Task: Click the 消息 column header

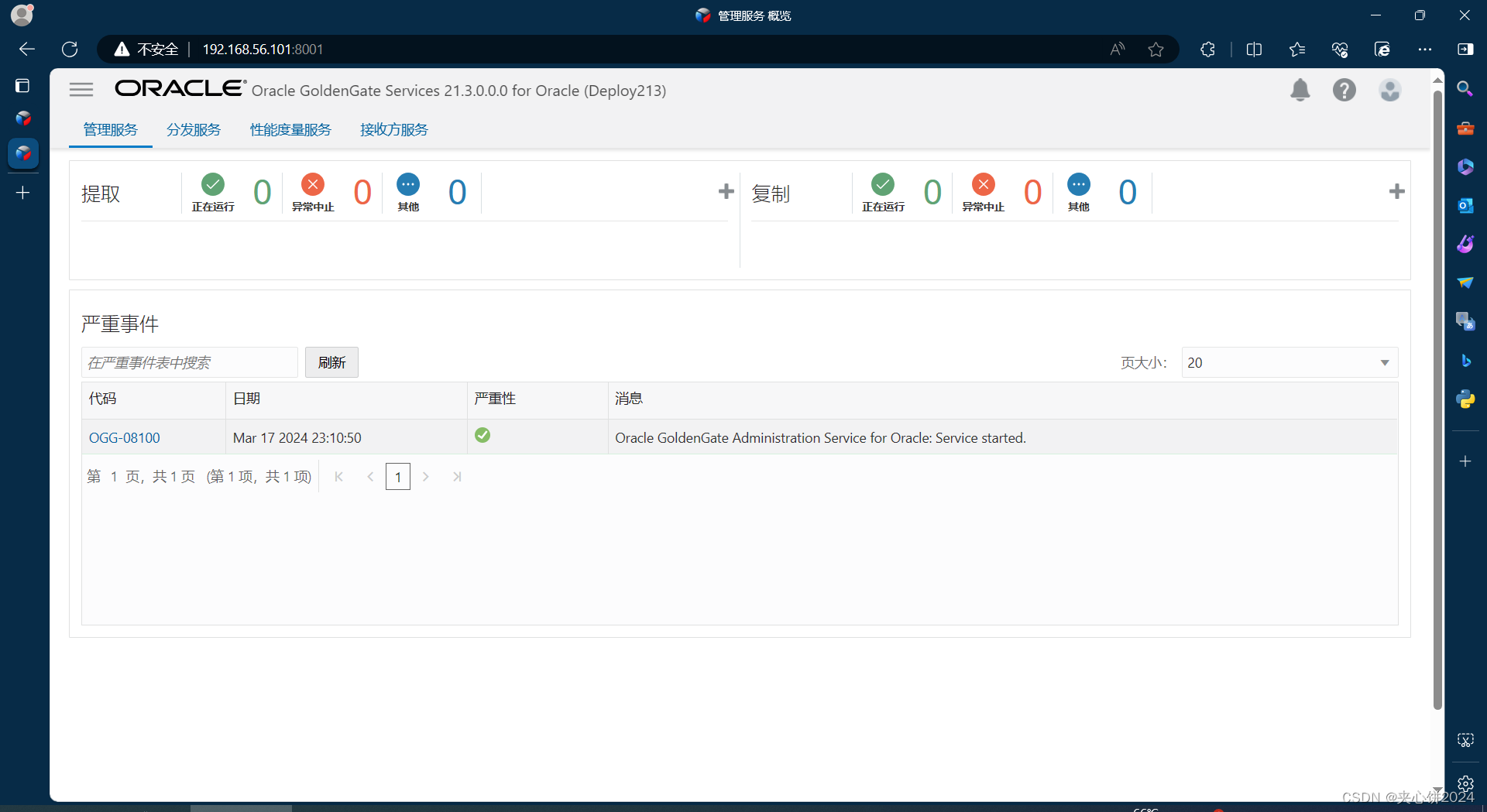Action: click(x=1003, y=399)
